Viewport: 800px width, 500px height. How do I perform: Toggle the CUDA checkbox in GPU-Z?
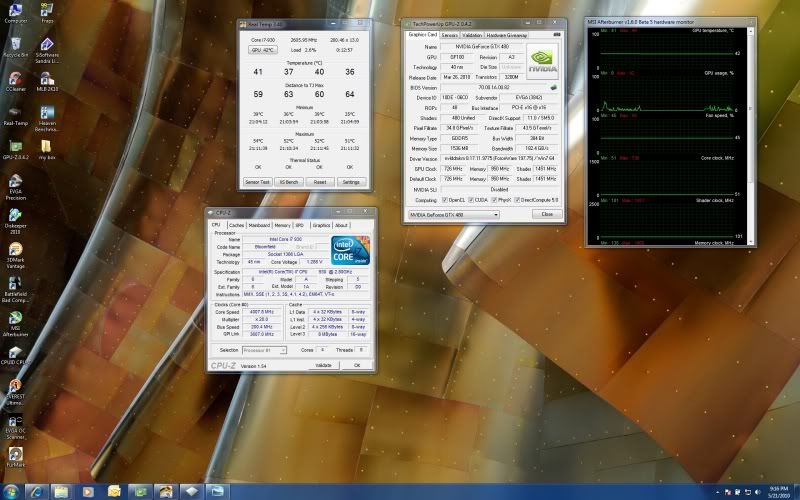[470, 200]
